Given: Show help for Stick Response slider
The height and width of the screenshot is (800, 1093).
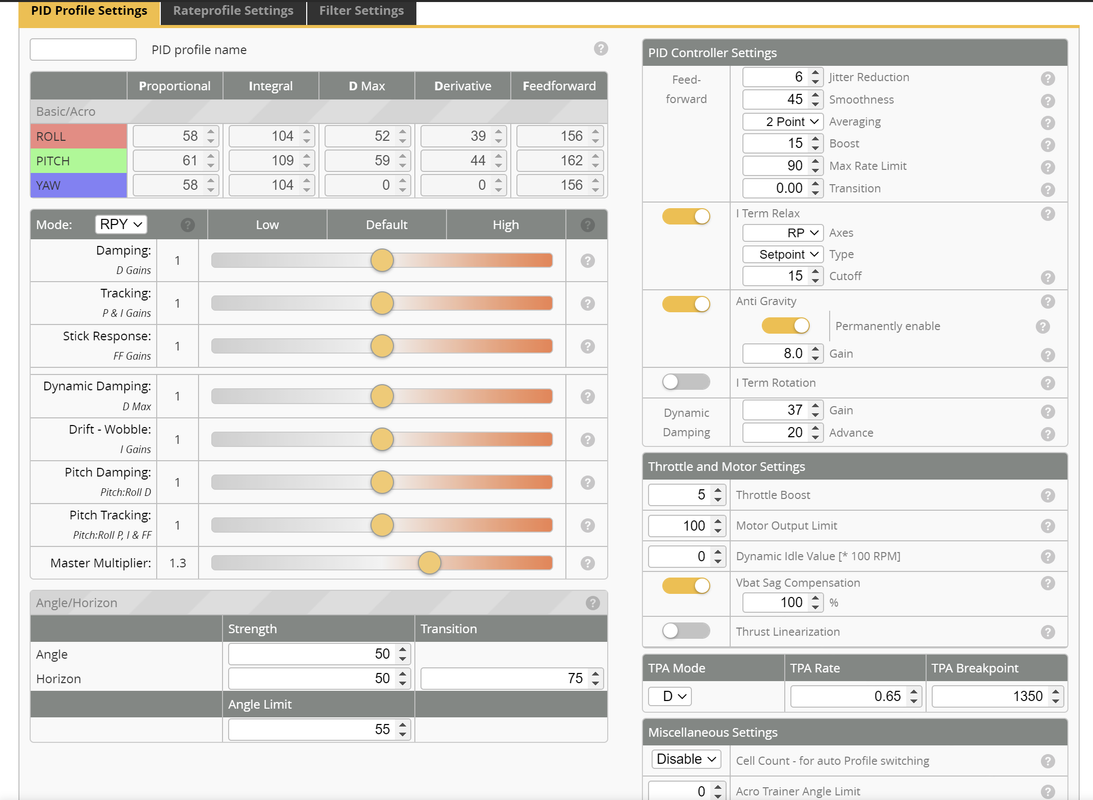Looking at the screenshot, I should (x=588, y=346).
